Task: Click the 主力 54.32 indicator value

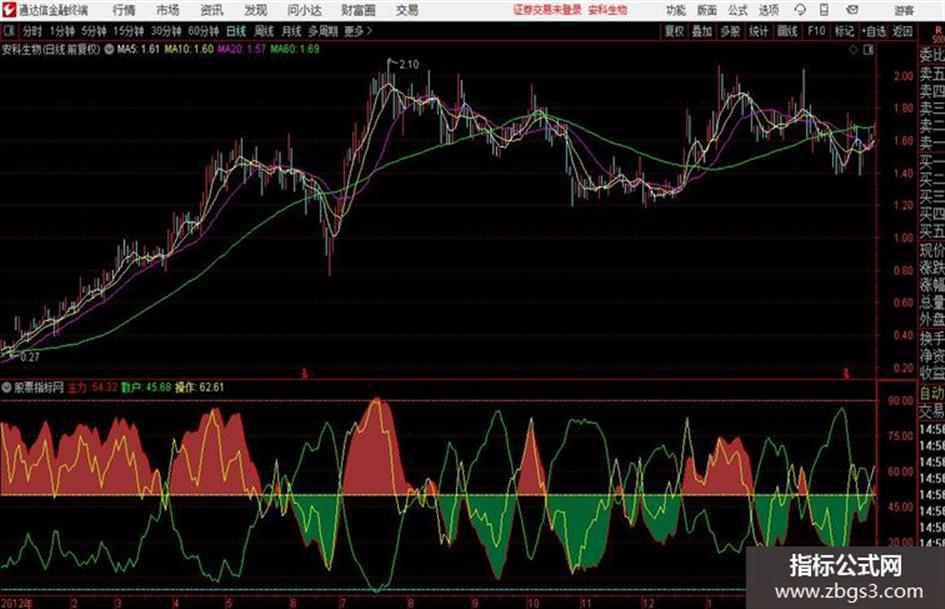Action: pyautogui.click(x=92, y=387)
